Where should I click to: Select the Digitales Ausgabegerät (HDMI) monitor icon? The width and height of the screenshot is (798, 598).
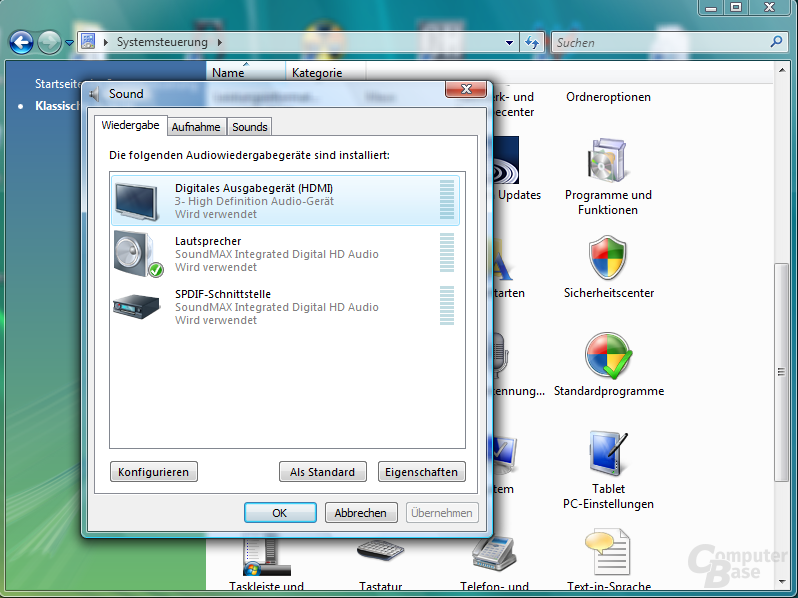point(136,202)
